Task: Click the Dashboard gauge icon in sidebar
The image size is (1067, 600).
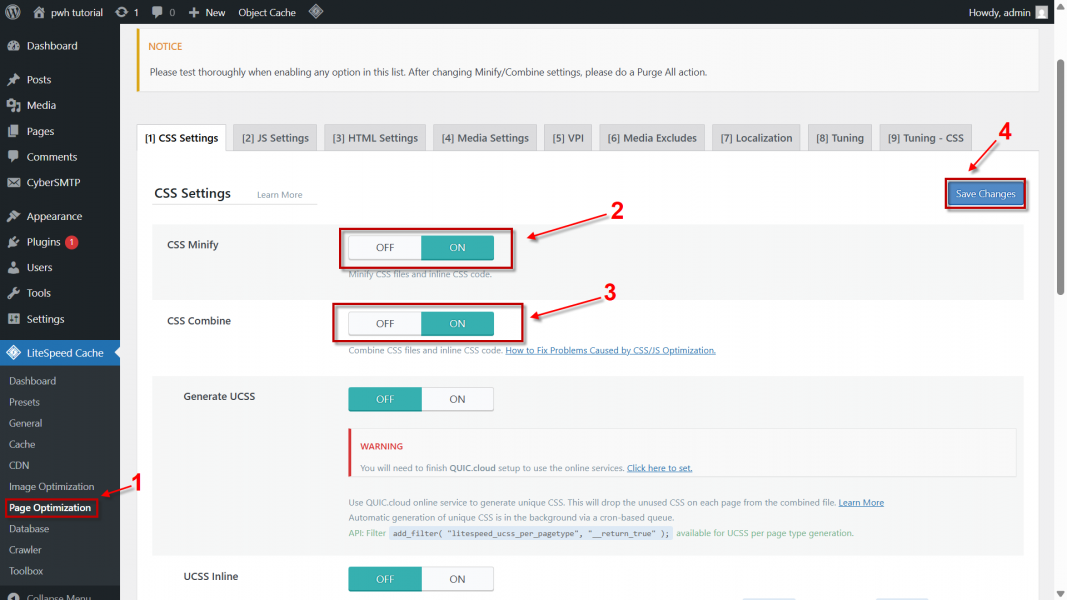Action: 14,46
